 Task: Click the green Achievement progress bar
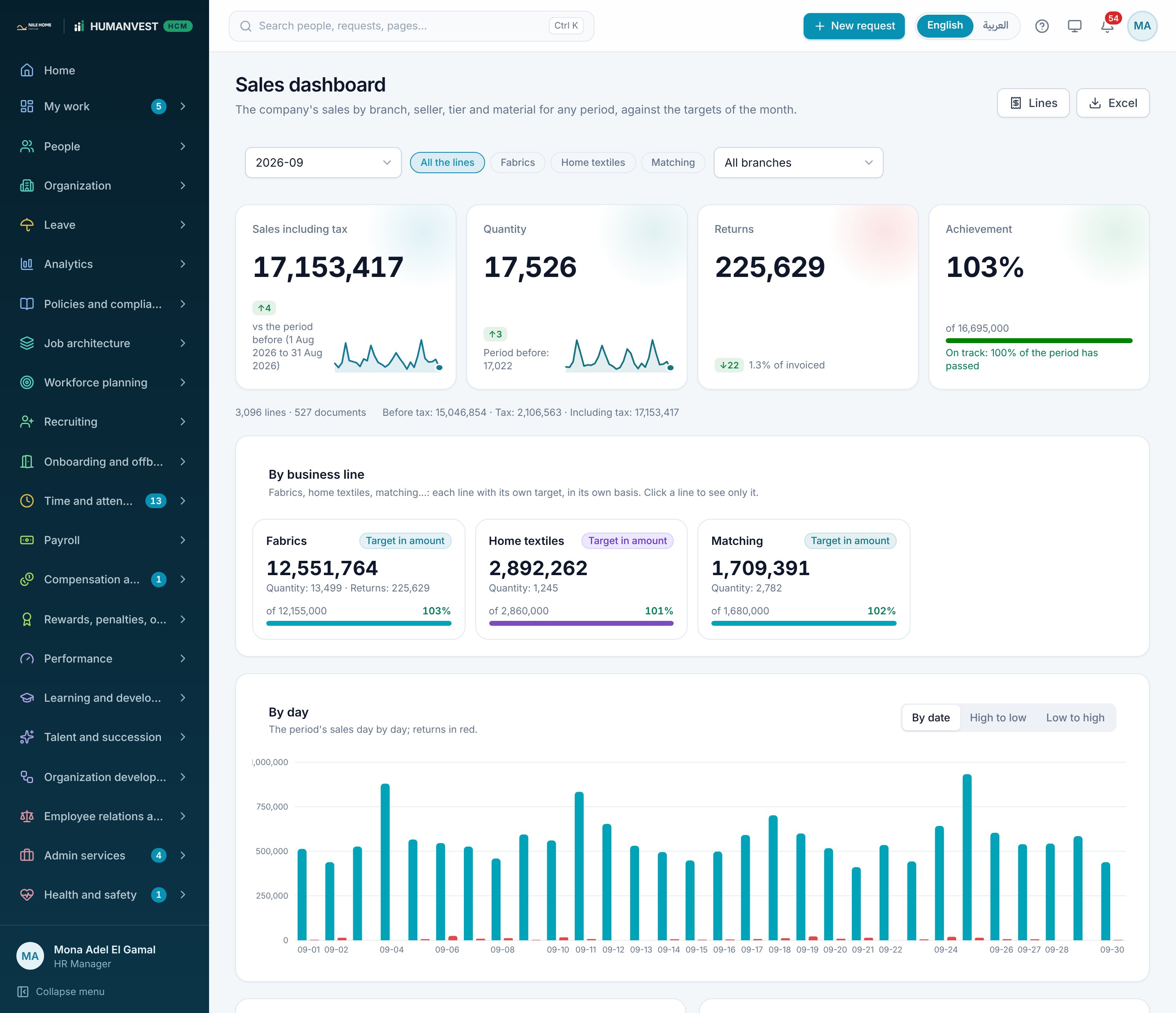click(x=1039, y=341)
